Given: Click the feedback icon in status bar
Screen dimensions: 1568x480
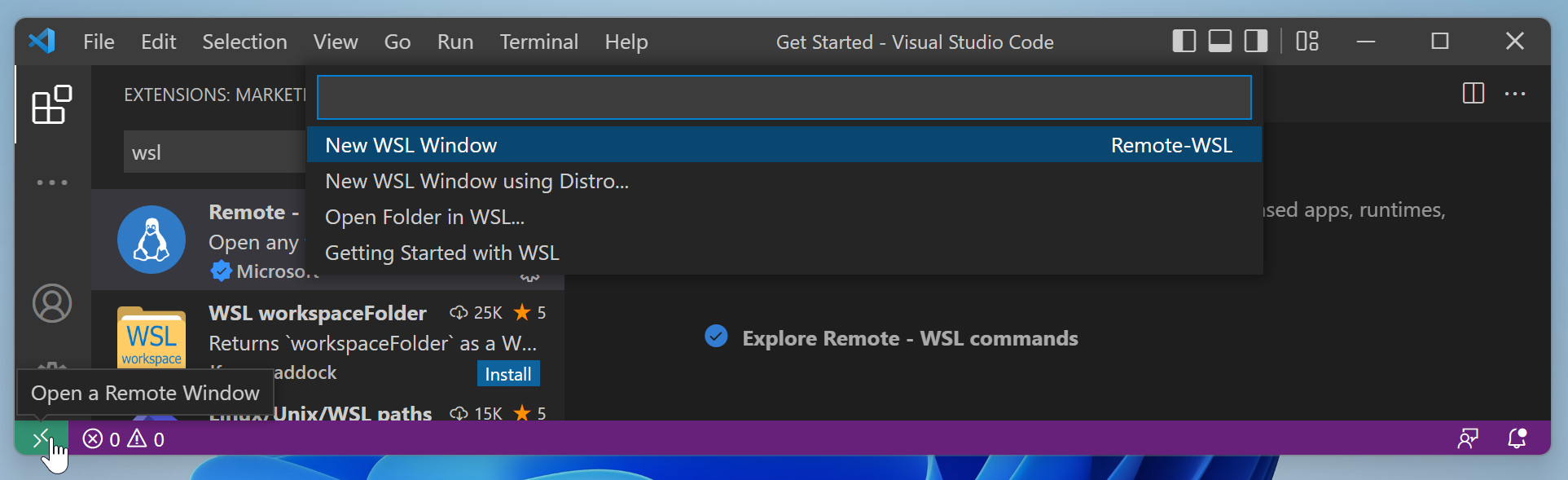Looking at the screenshot, I should tap(1468, 439).
